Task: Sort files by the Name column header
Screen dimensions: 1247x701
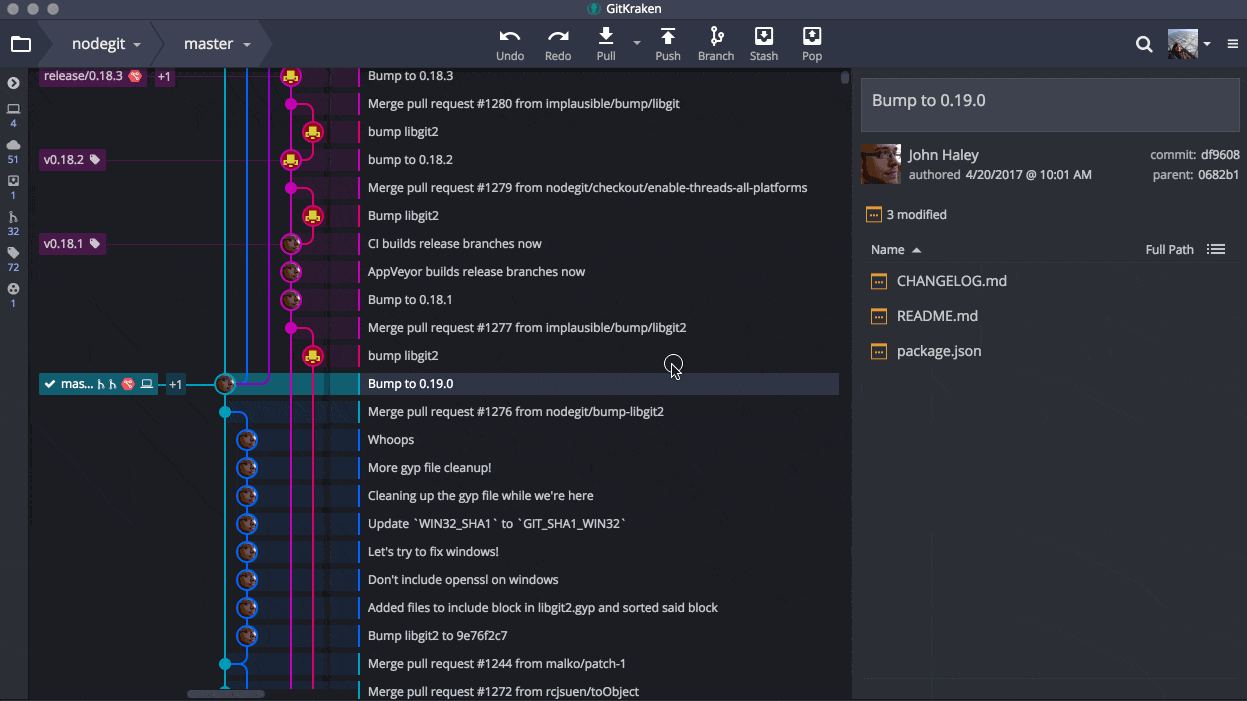Action: (896, 250)
